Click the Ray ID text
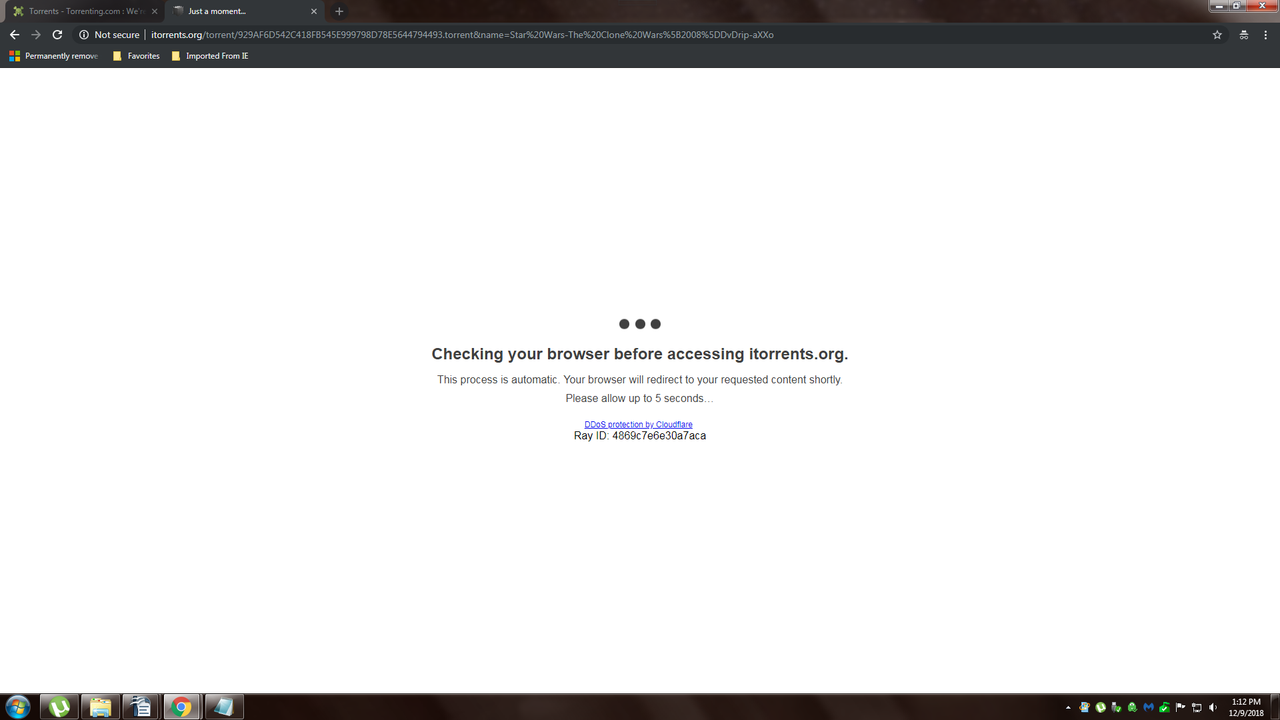Viewport: 1280px width, 720px height. pos(640,436)
